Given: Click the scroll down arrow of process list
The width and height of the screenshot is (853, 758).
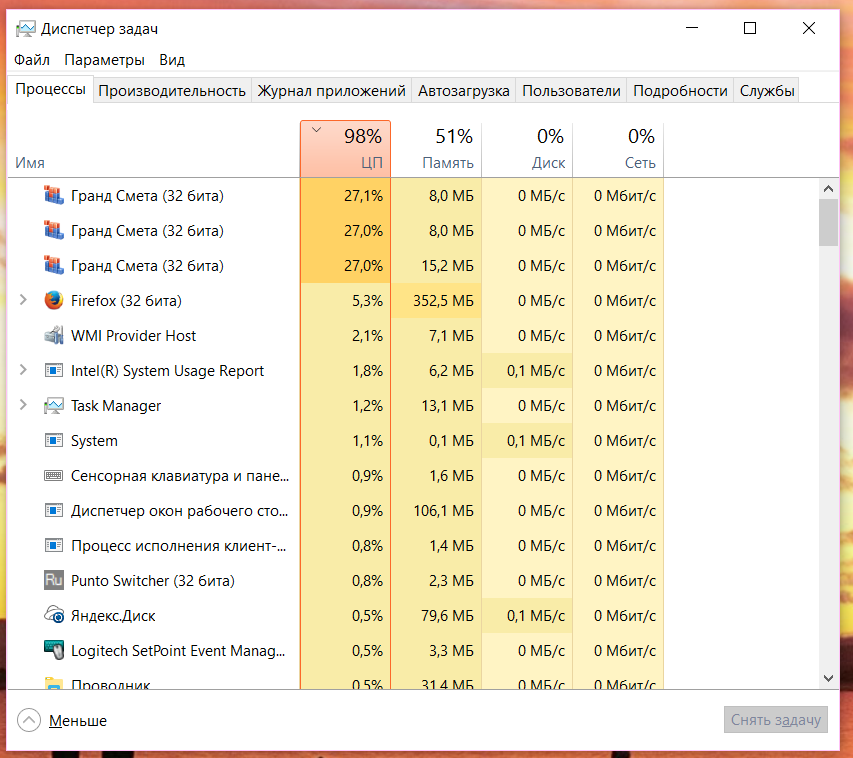Looking at the screenshot, I should tap(828, 678).
